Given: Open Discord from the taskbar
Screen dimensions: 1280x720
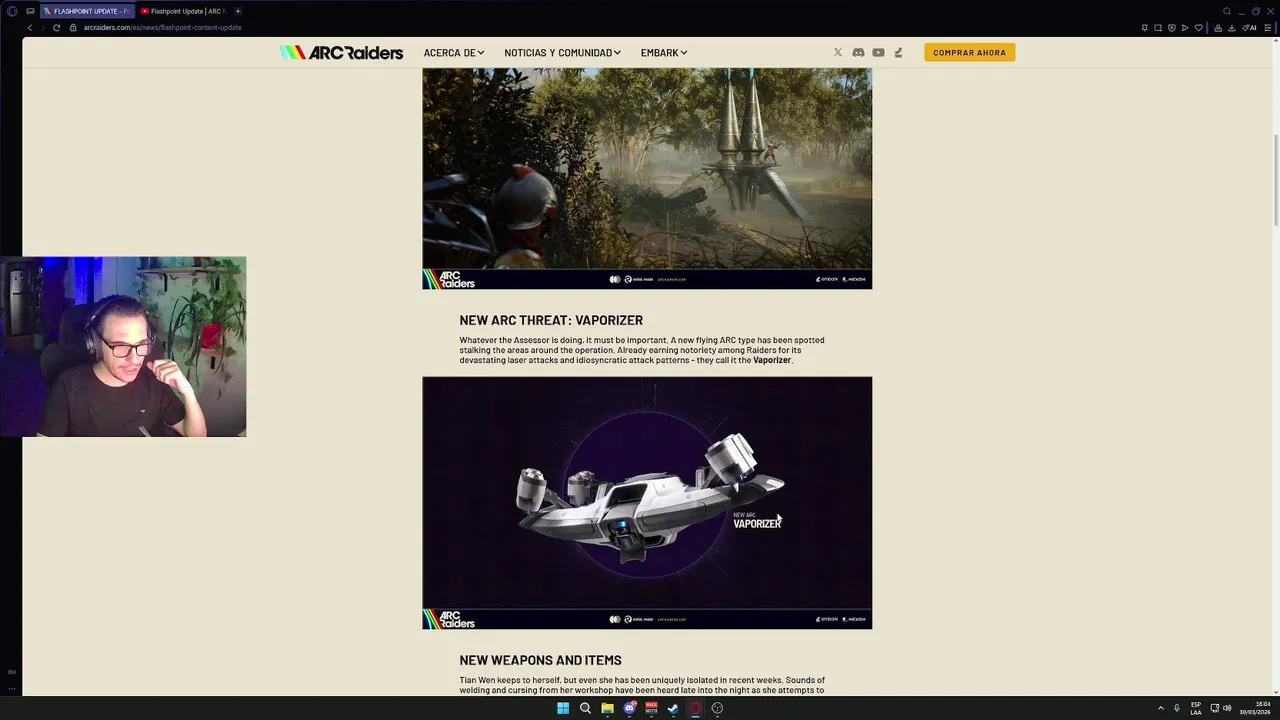Looking at the screenshot, I should (x=630, y=708).
